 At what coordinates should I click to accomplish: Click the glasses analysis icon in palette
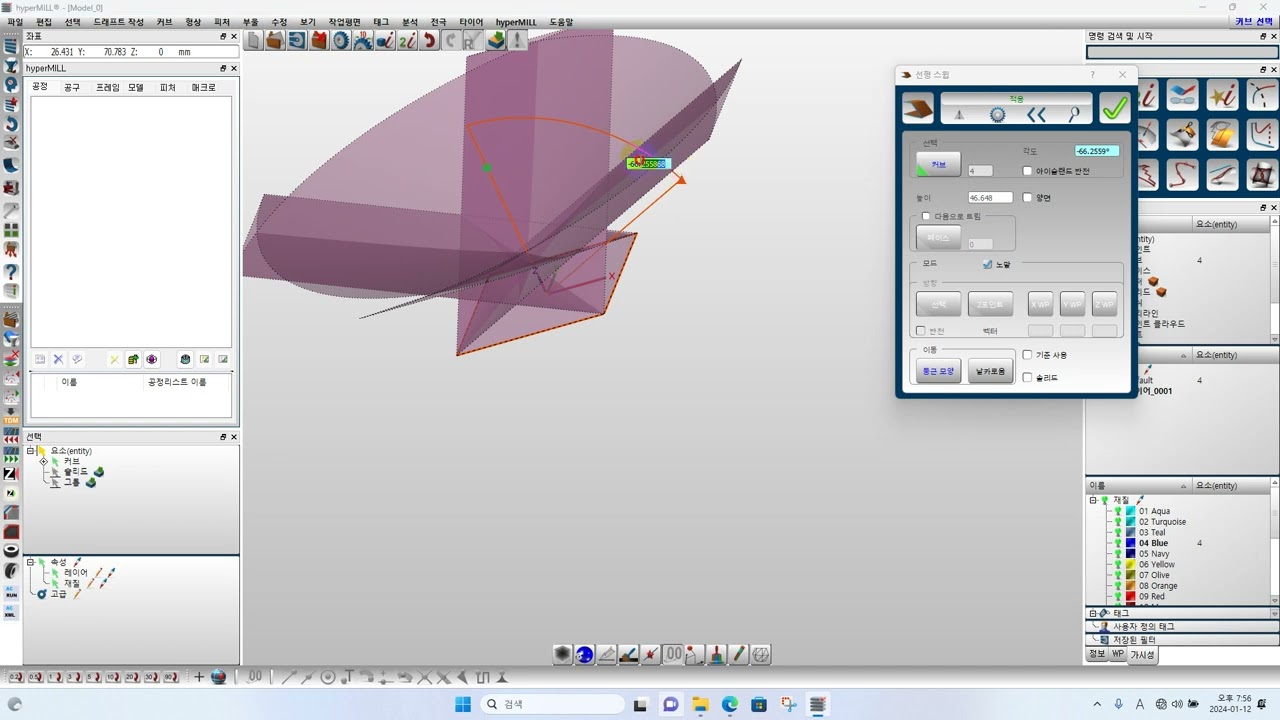pos(1183,95)
